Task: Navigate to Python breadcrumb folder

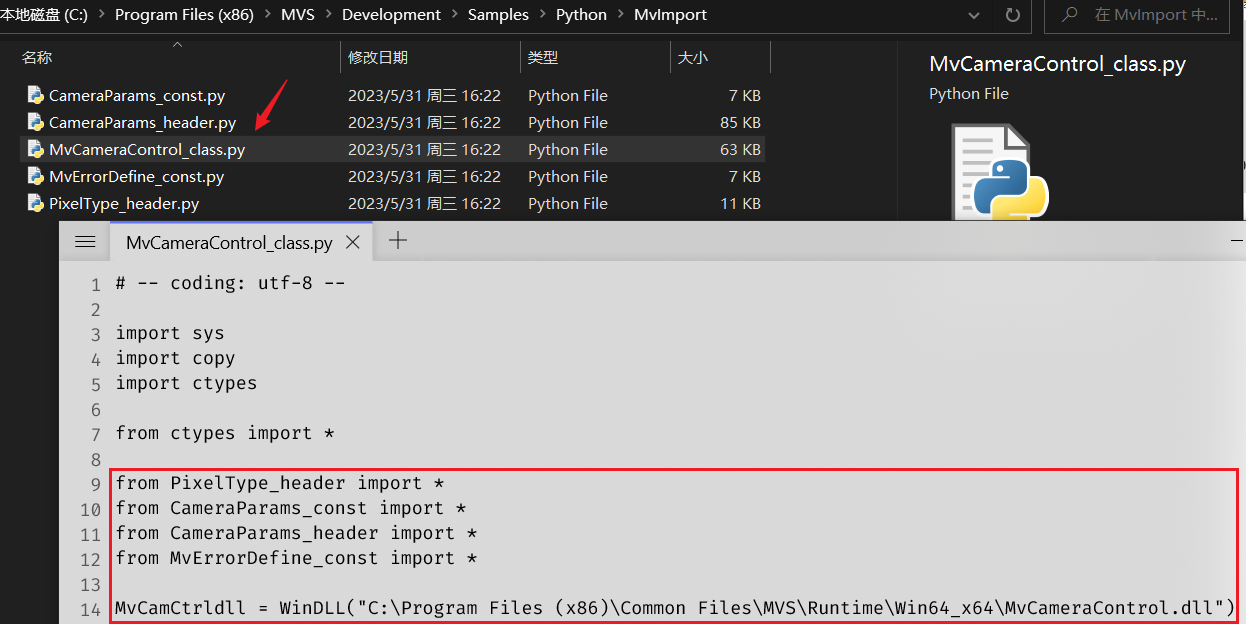Action: (581, 15)
